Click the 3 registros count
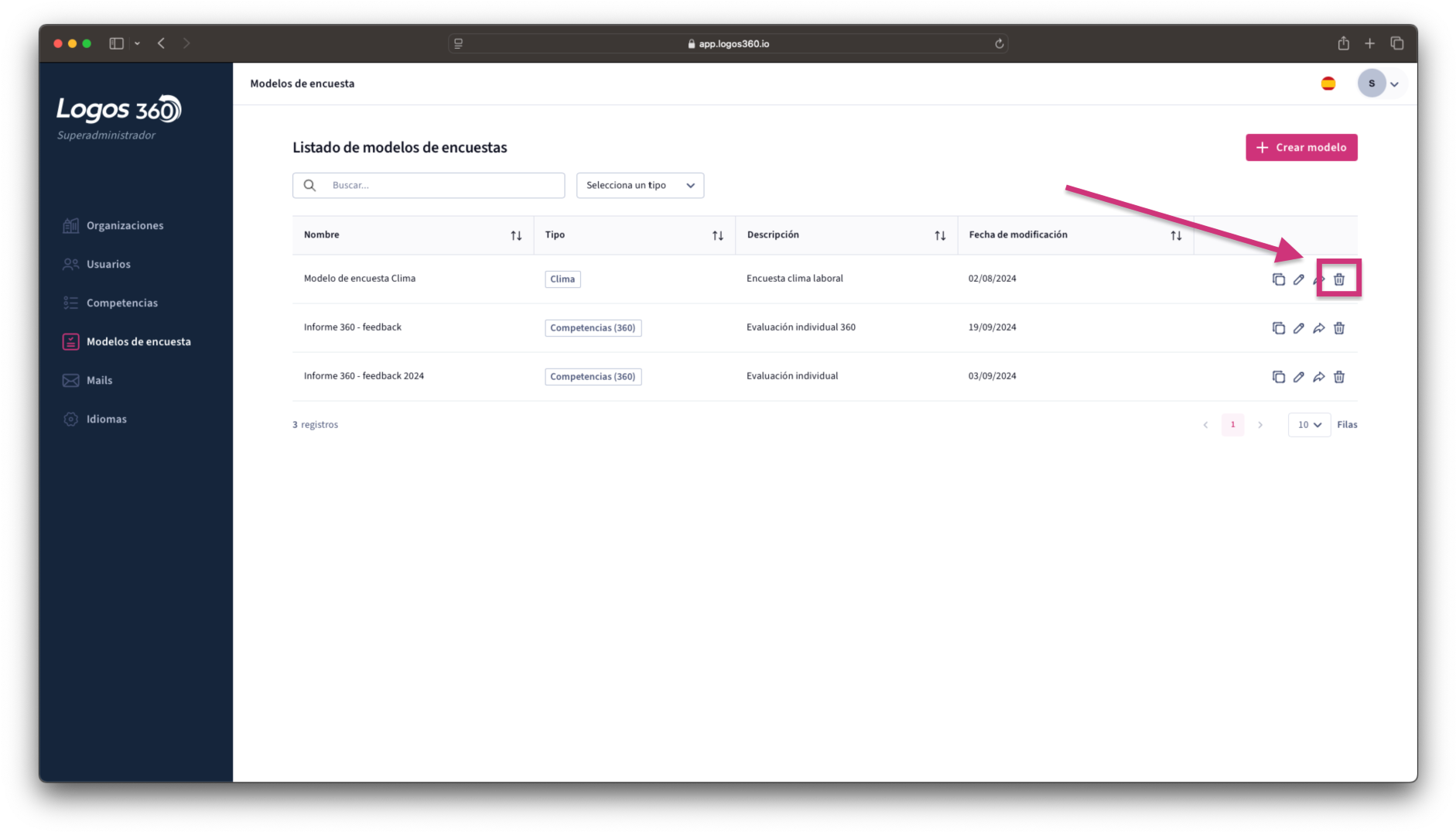1456x832 pixels. [315, 425]
